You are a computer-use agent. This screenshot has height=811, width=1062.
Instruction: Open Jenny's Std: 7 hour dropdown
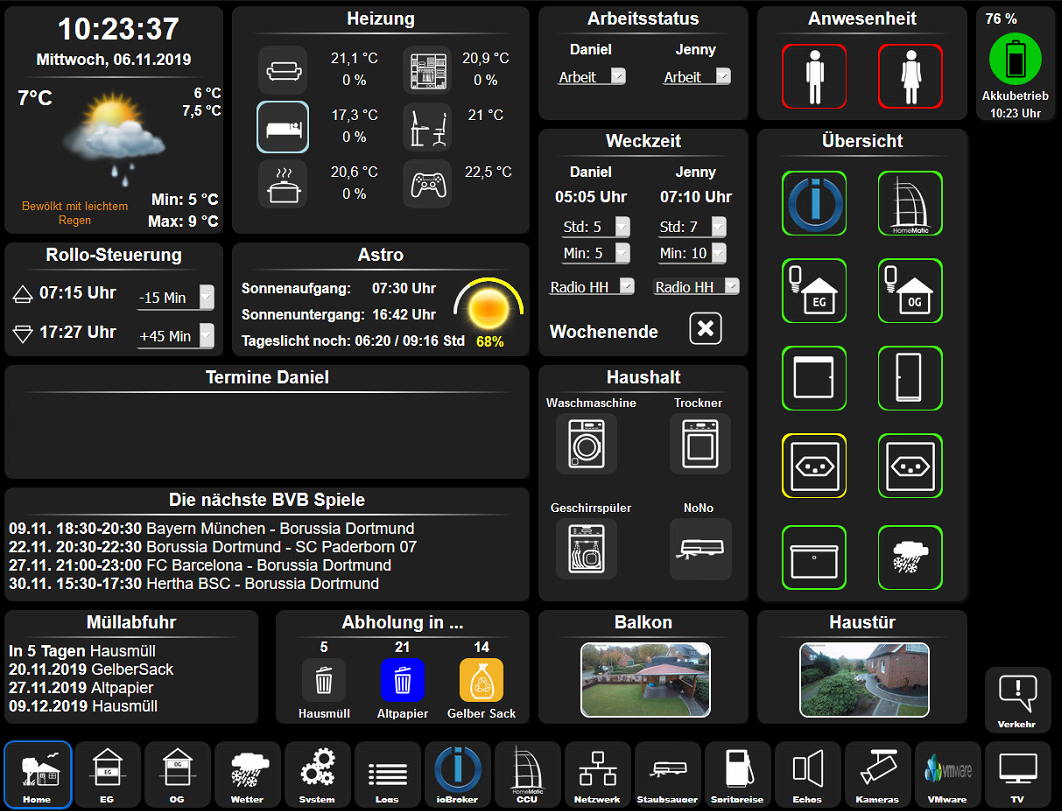[x=692, y=226]
